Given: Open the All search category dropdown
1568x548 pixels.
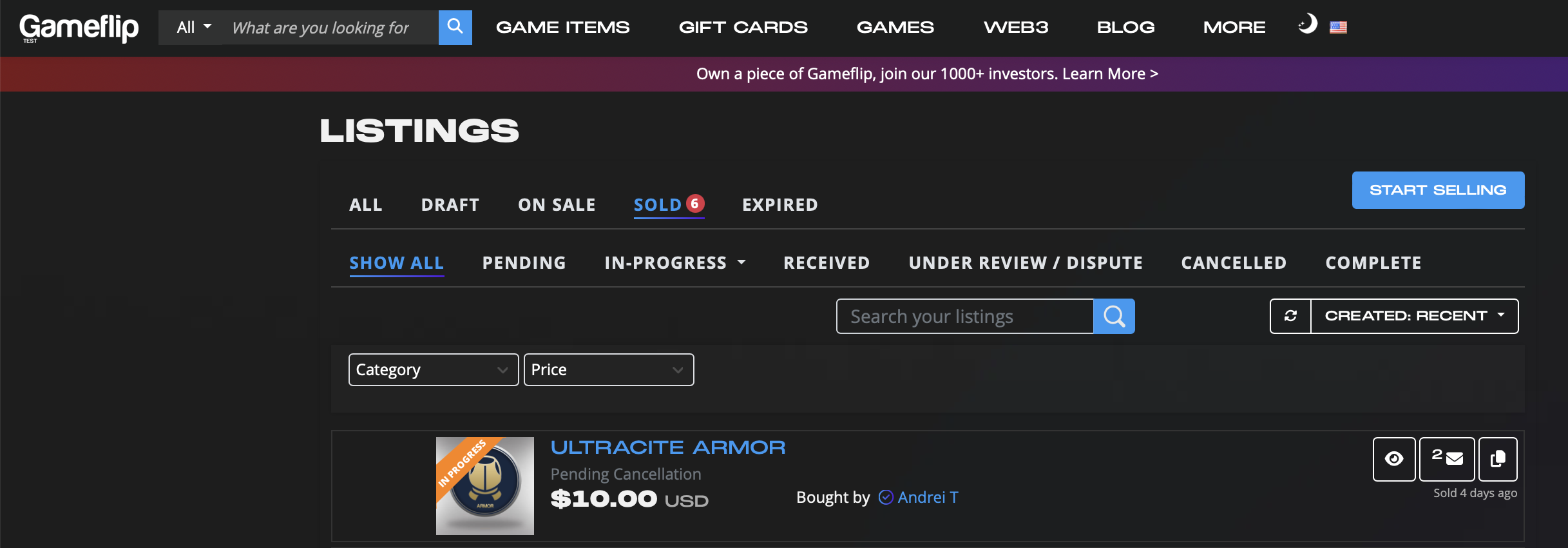Looking at the screenshot, I should [x=194, y=28].
